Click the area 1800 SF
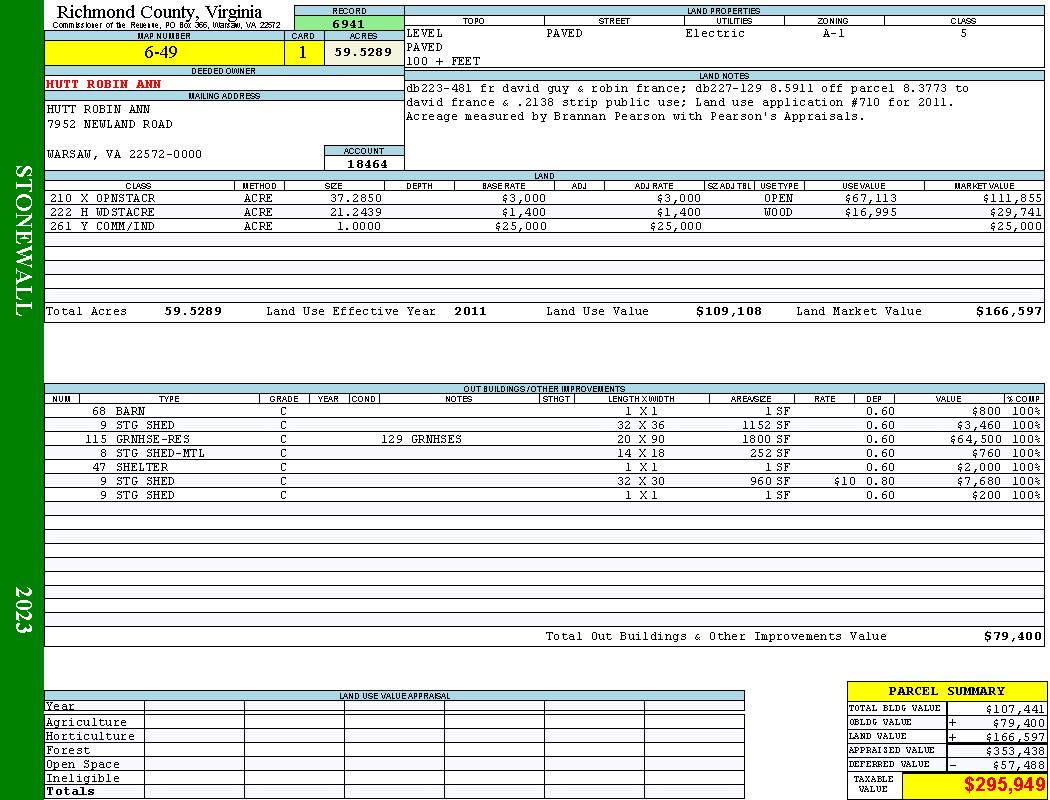1050x800 pixels. tap(766, 440)
